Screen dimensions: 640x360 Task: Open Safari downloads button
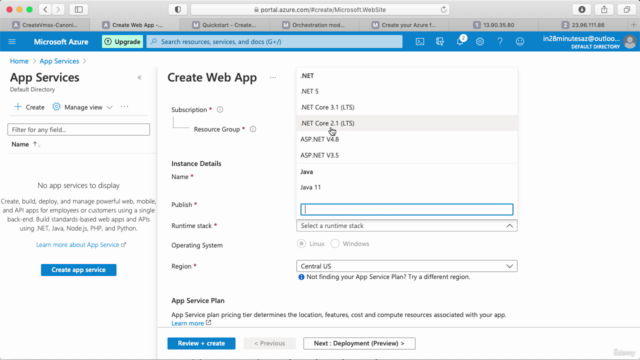click(x=582, y=9)
